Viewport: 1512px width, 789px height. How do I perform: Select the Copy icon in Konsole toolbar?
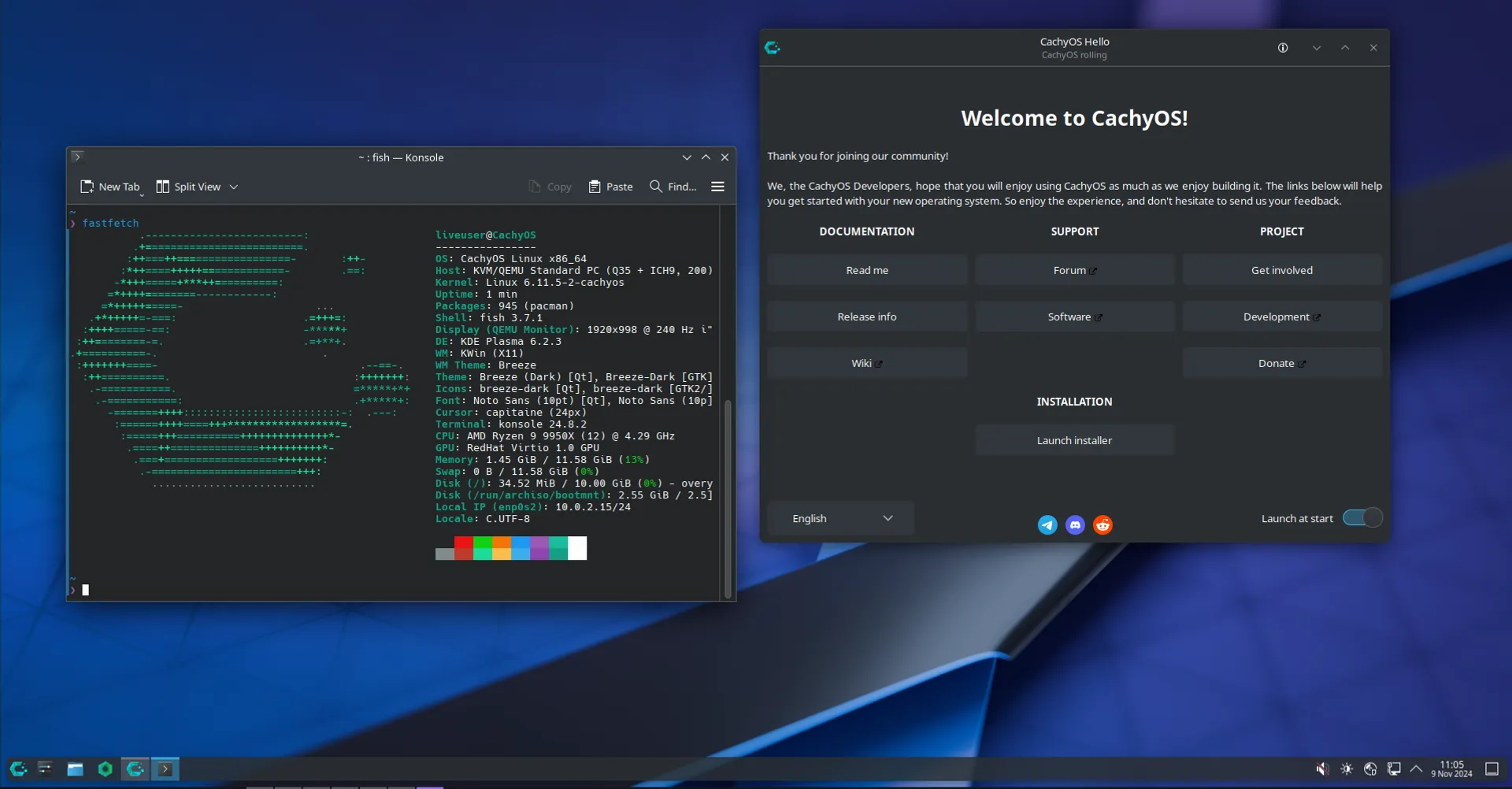tap(550, 186)
